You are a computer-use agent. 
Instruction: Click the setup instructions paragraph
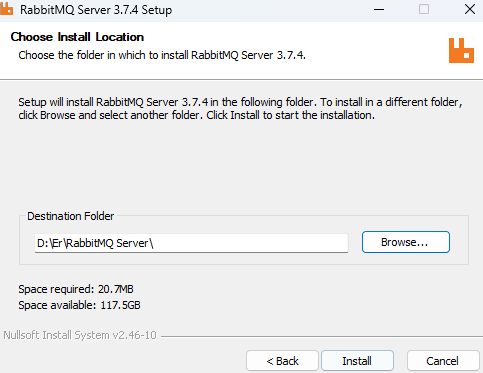coord(240,108)
